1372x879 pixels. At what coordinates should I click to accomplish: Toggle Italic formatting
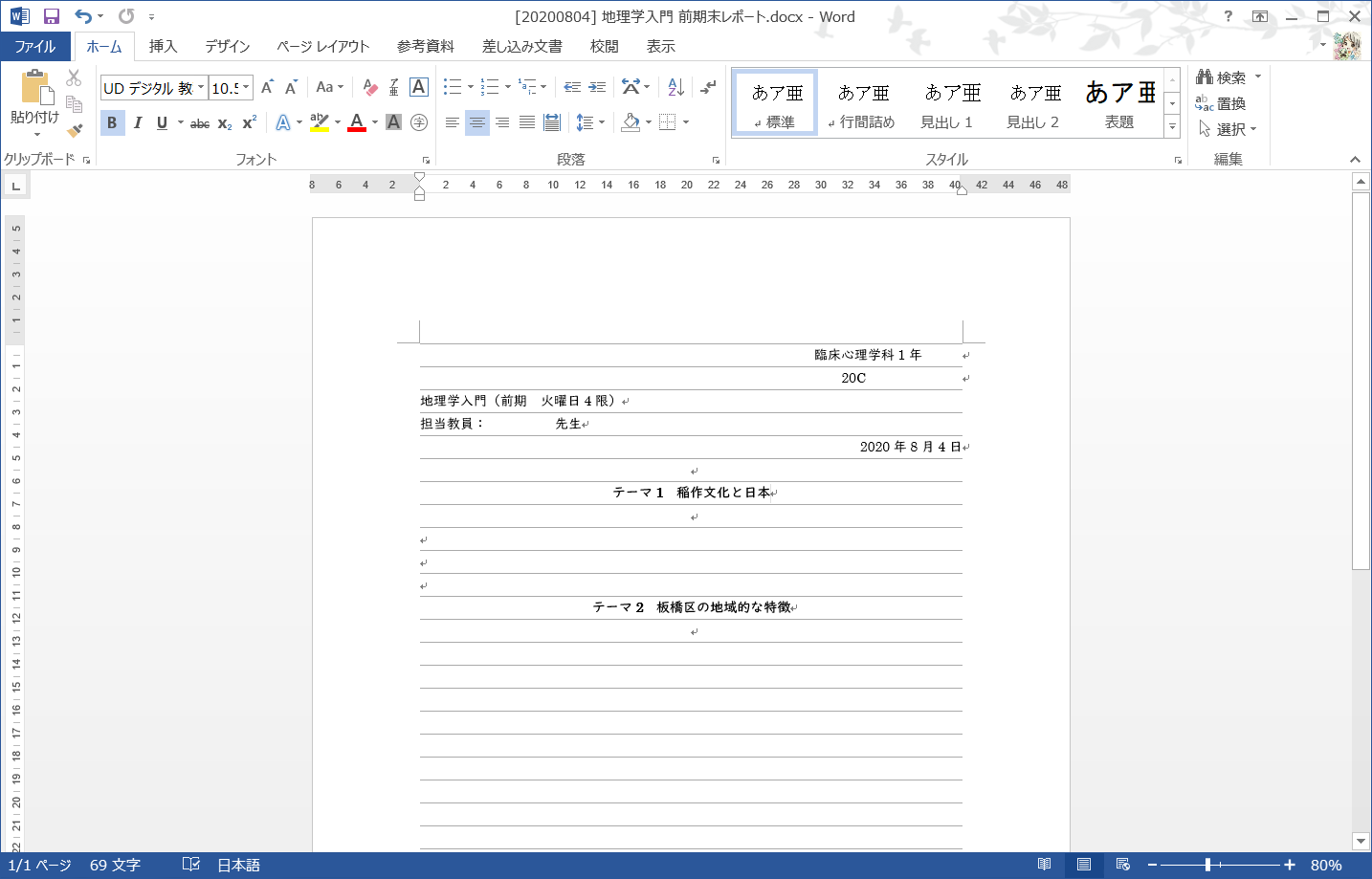click(137, 122)
